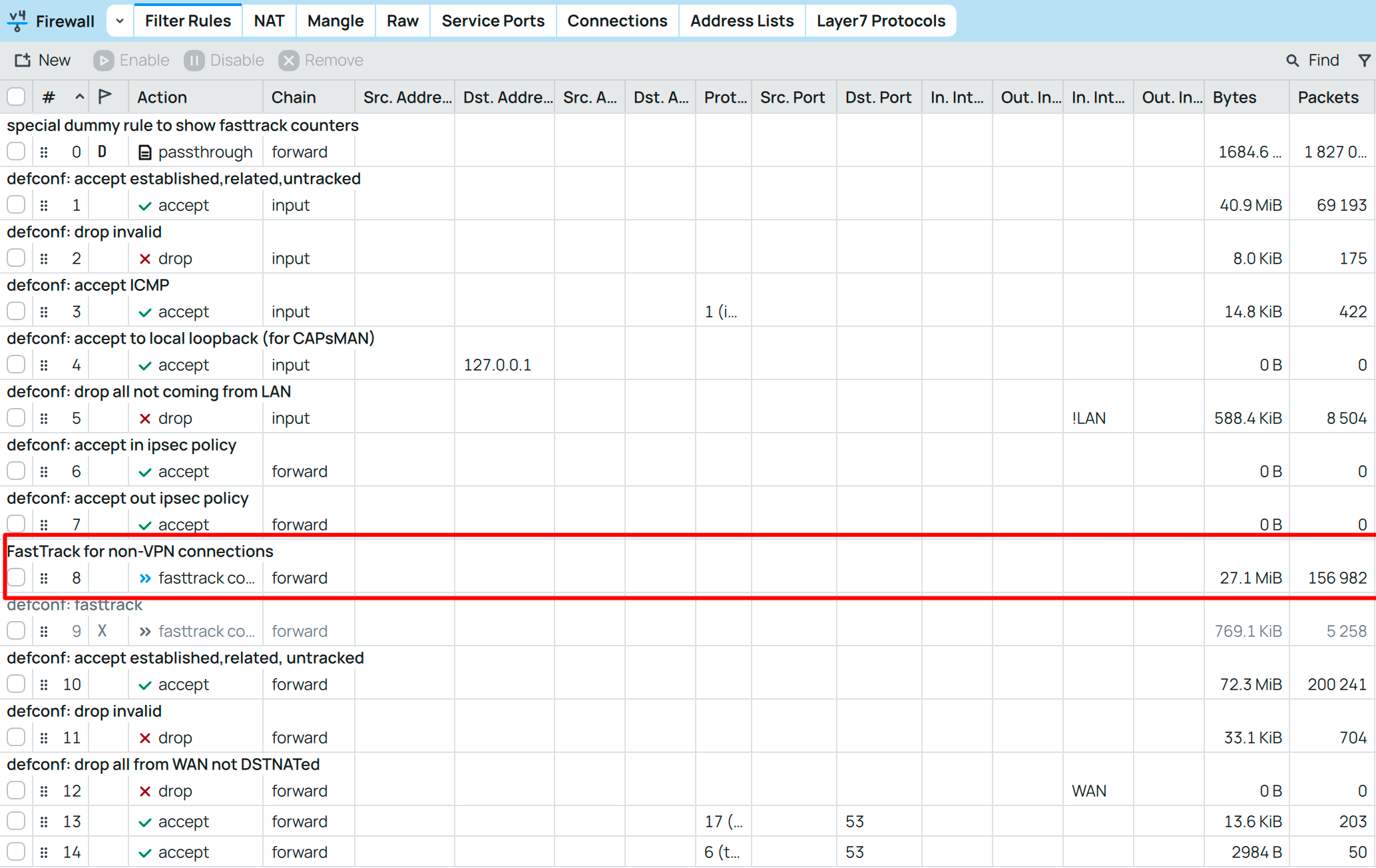Open the Service Ports tab
This screenshot has height=868, width=1376.
[493, 21]
